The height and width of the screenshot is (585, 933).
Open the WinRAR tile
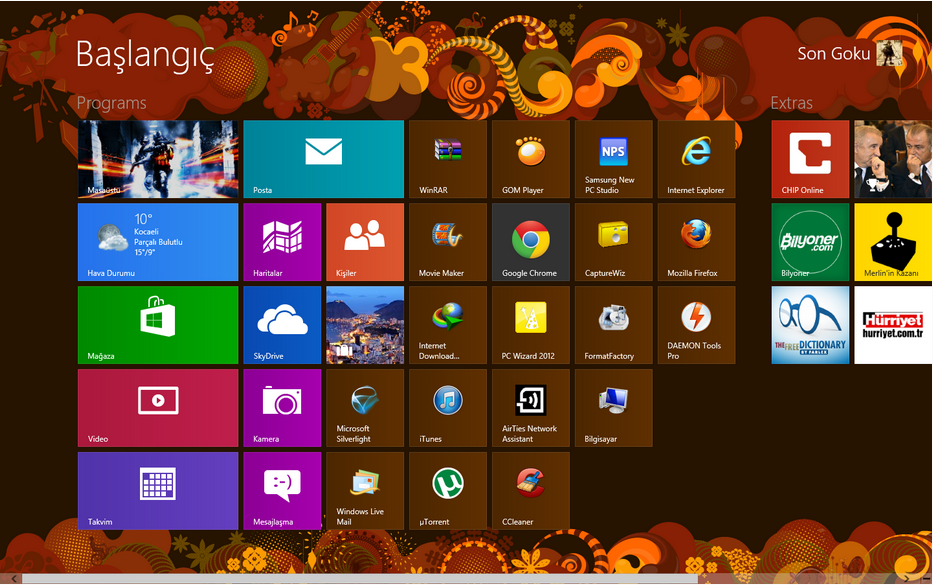click(x=447, y=159)
